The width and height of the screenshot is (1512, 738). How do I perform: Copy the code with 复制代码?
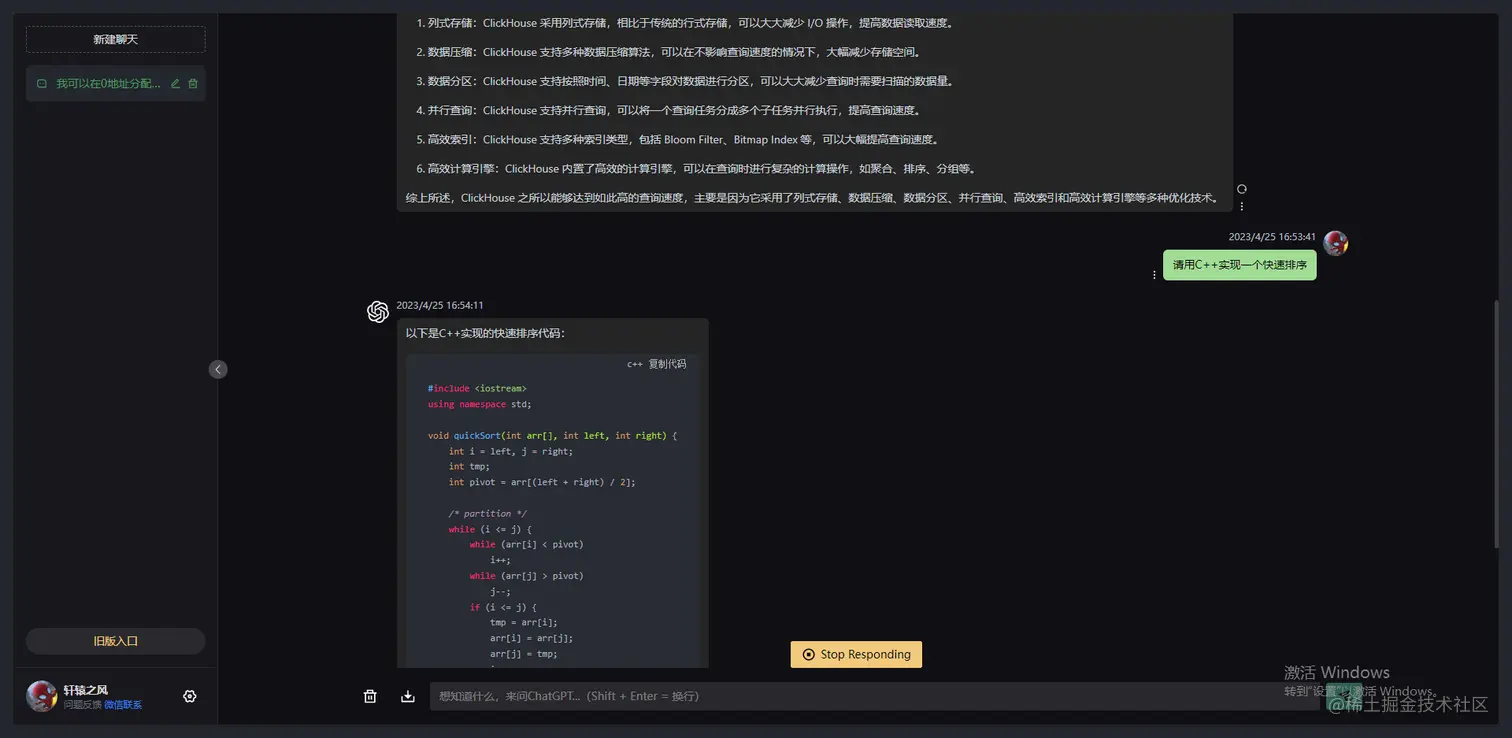tap(667, 364)
